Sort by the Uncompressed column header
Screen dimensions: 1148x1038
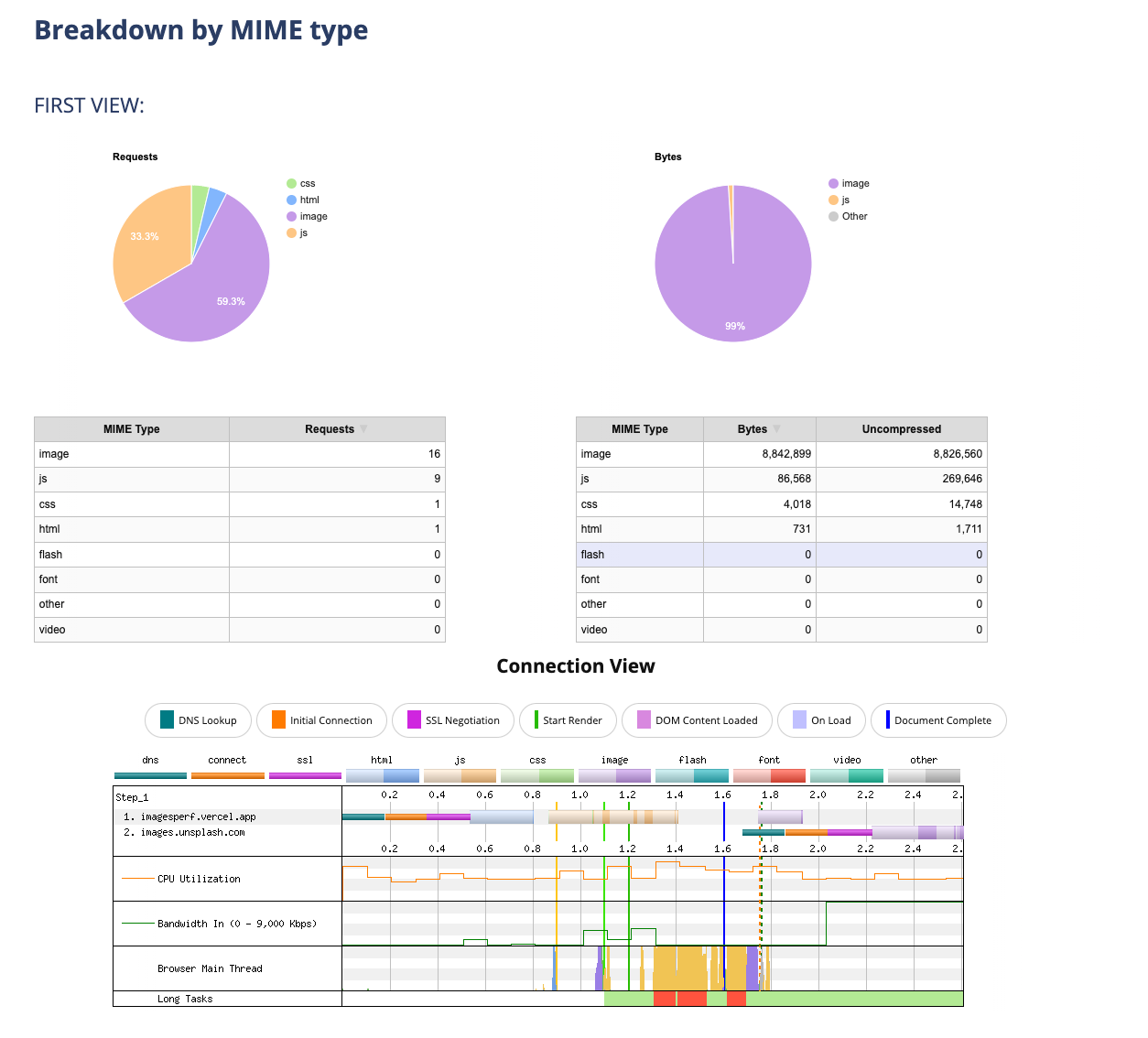point(901,429)
